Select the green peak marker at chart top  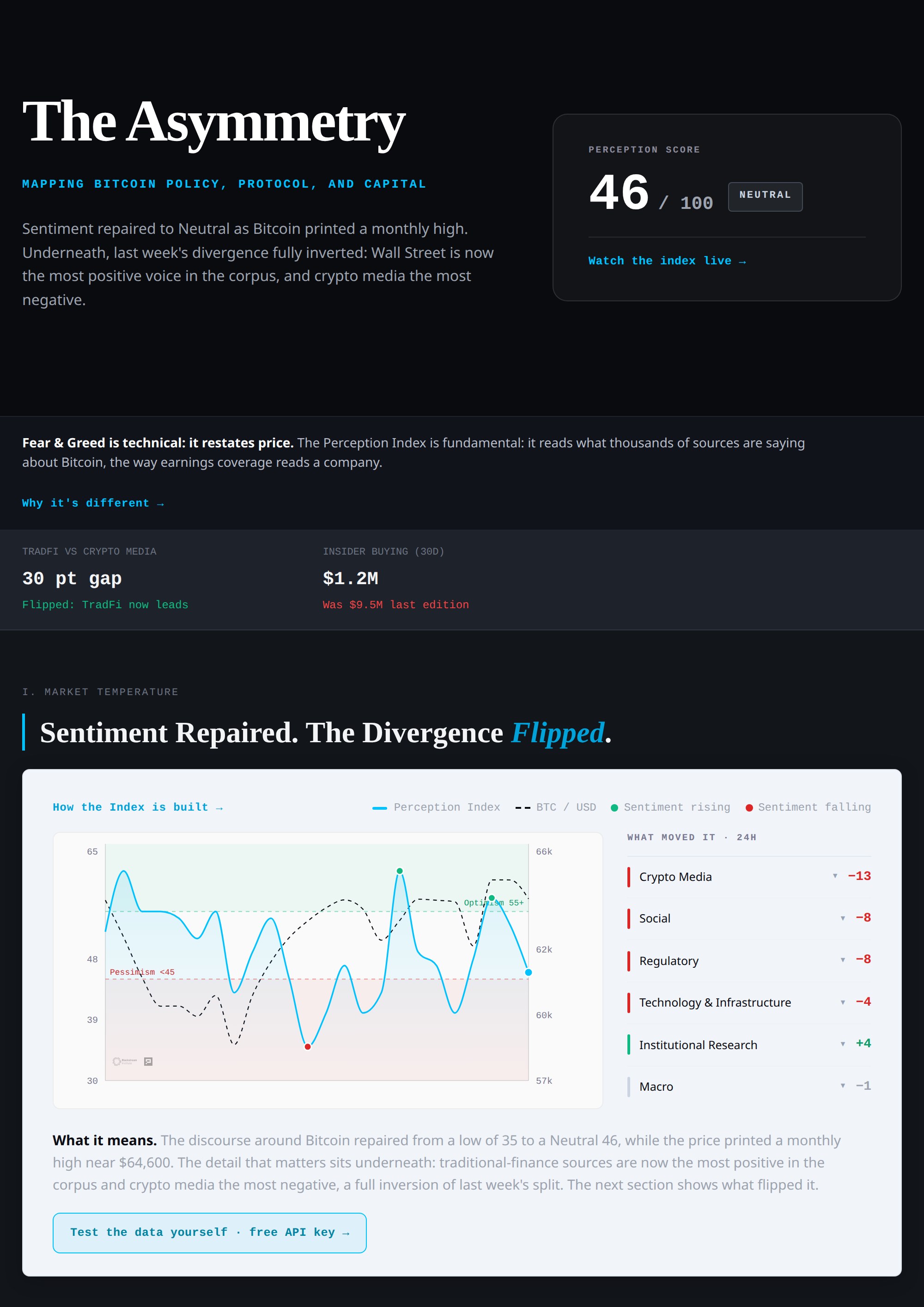pos(400,871)
